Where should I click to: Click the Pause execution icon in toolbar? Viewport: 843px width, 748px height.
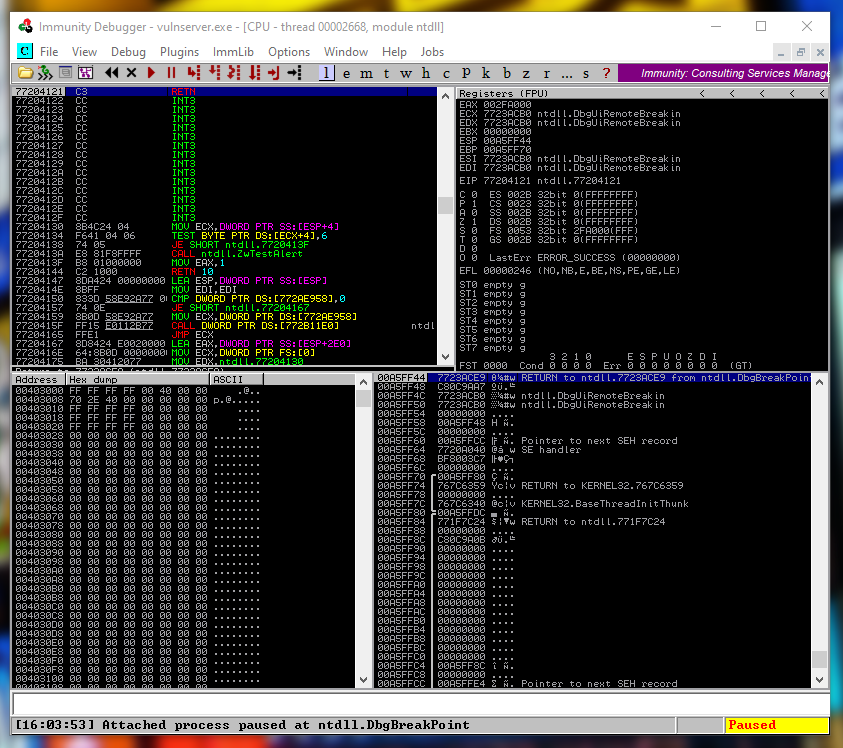(171, 73)
